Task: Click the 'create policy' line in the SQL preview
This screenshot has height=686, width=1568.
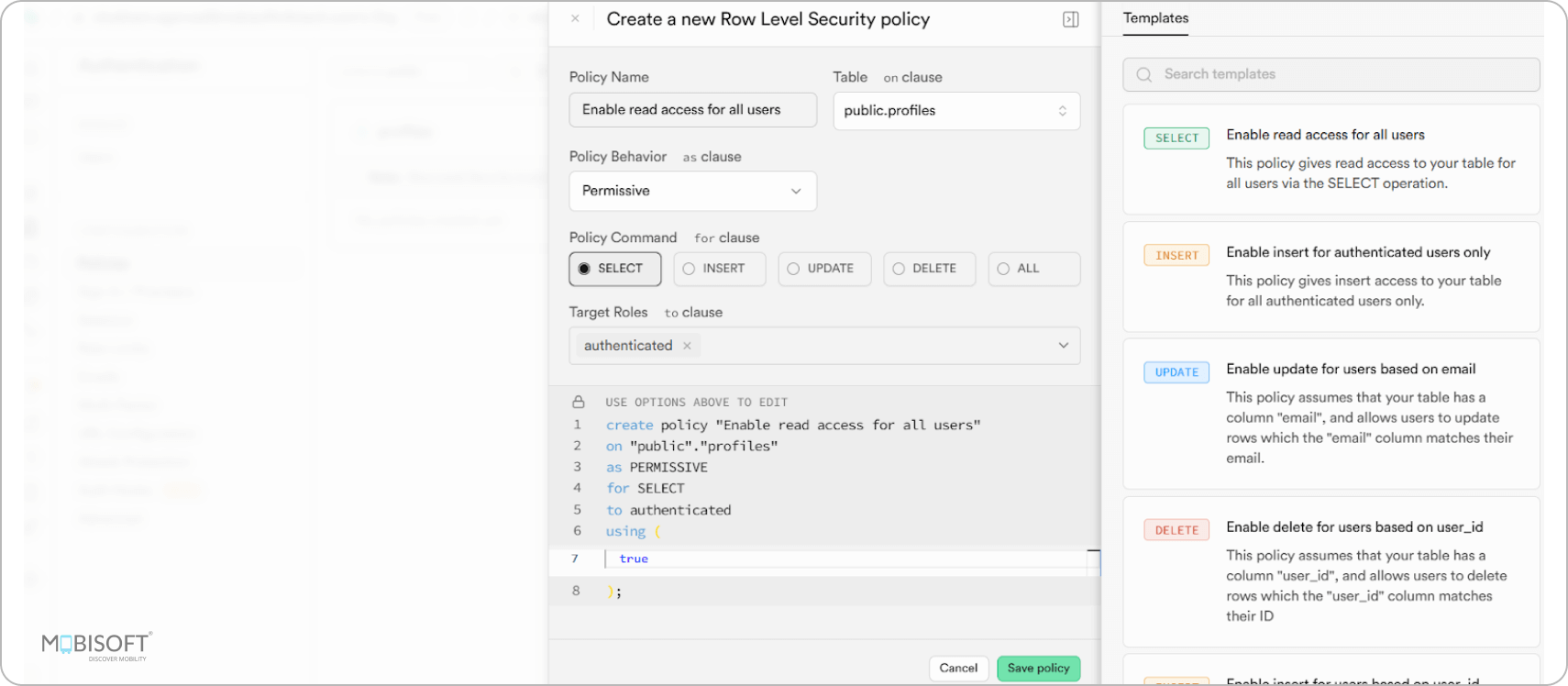Action: click(x=793, y=425)
